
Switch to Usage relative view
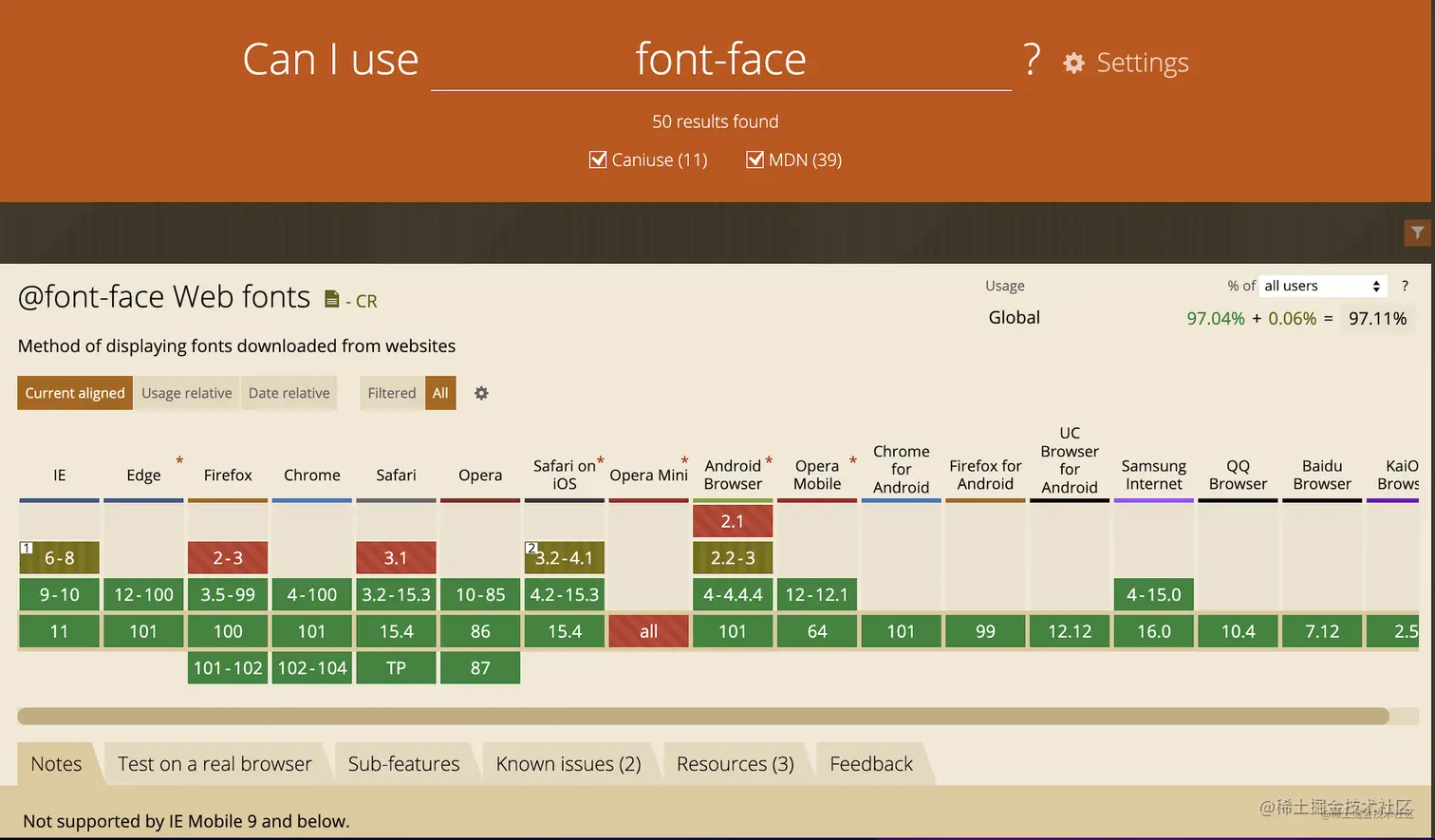[x=187, y=393]
